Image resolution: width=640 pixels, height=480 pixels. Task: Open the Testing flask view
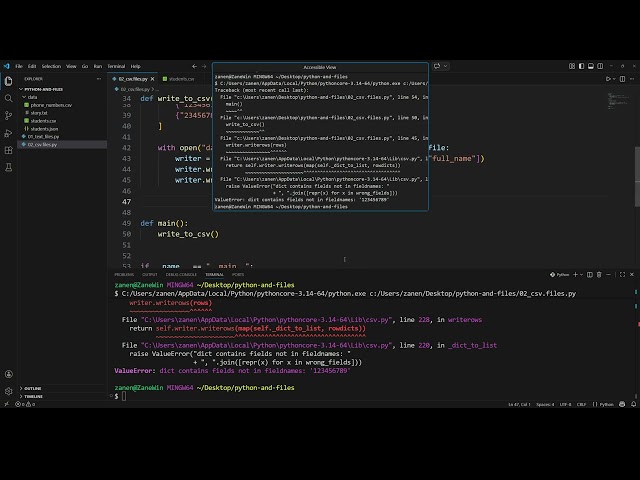pos(8,167)
